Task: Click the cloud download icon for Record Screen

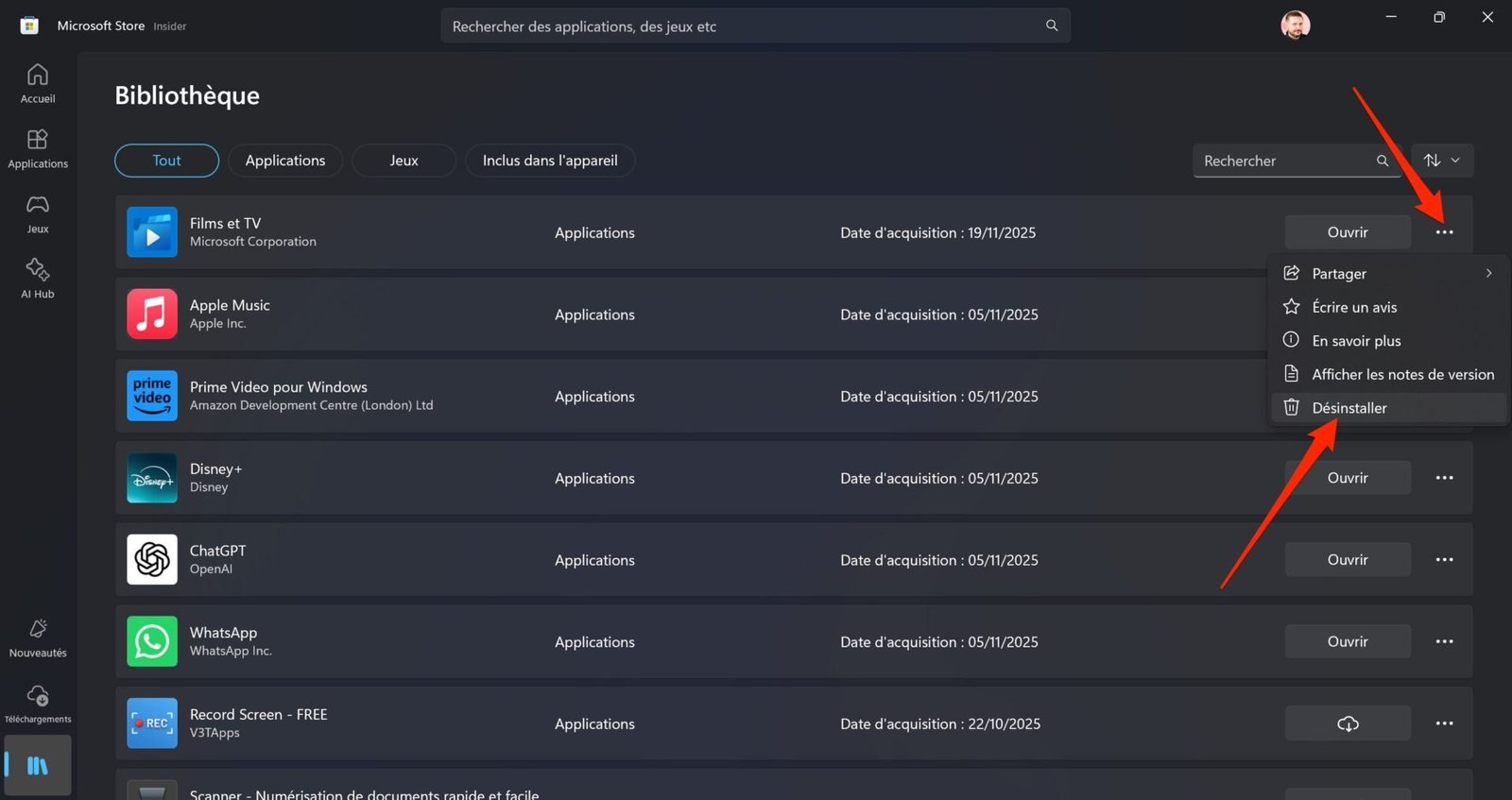Action: (x=1347, y=723)
